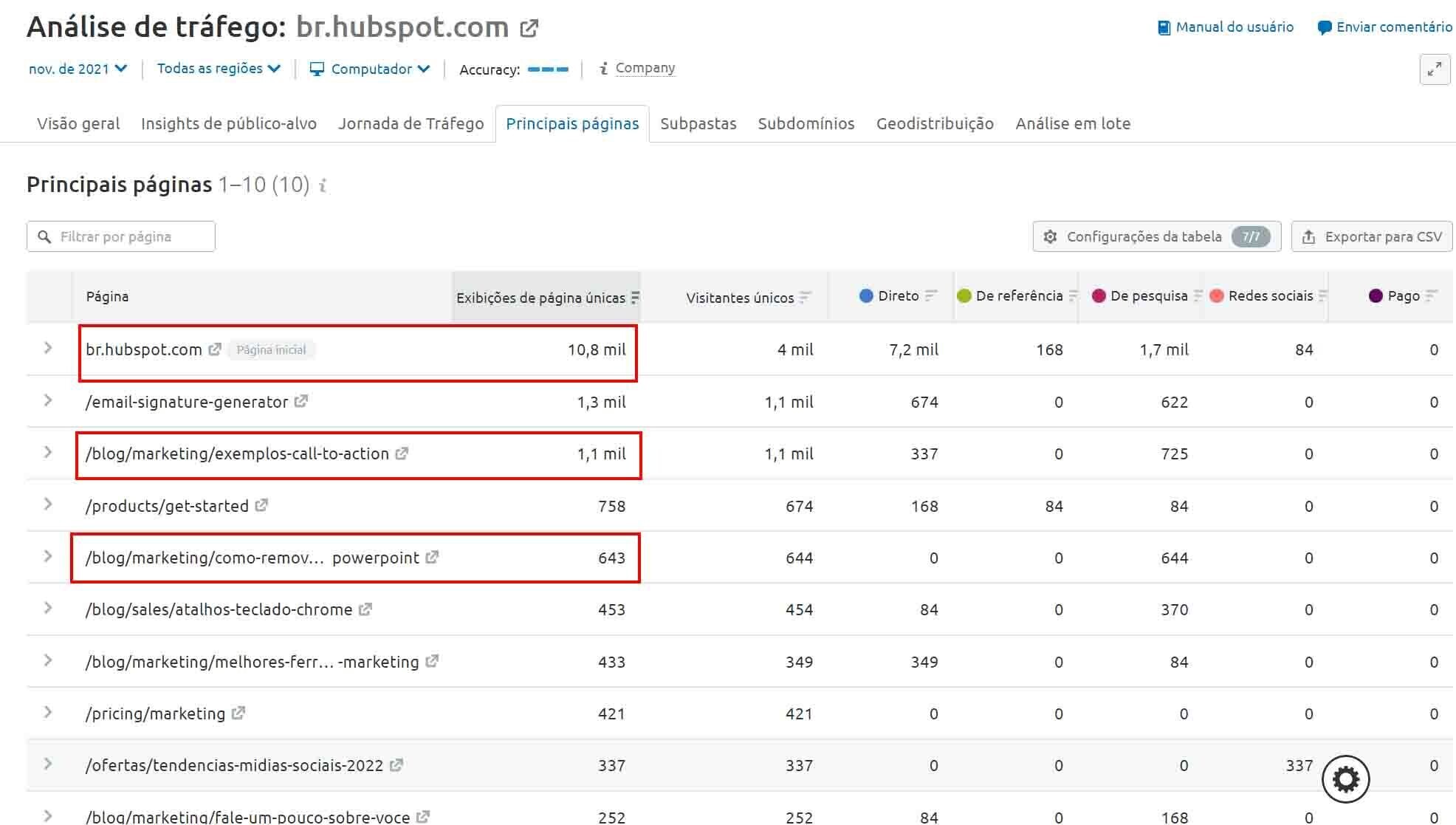Click the fullscreen expand arrows icon
Viewport: 1456px width, 825px height.
(x=1434, y=69)
